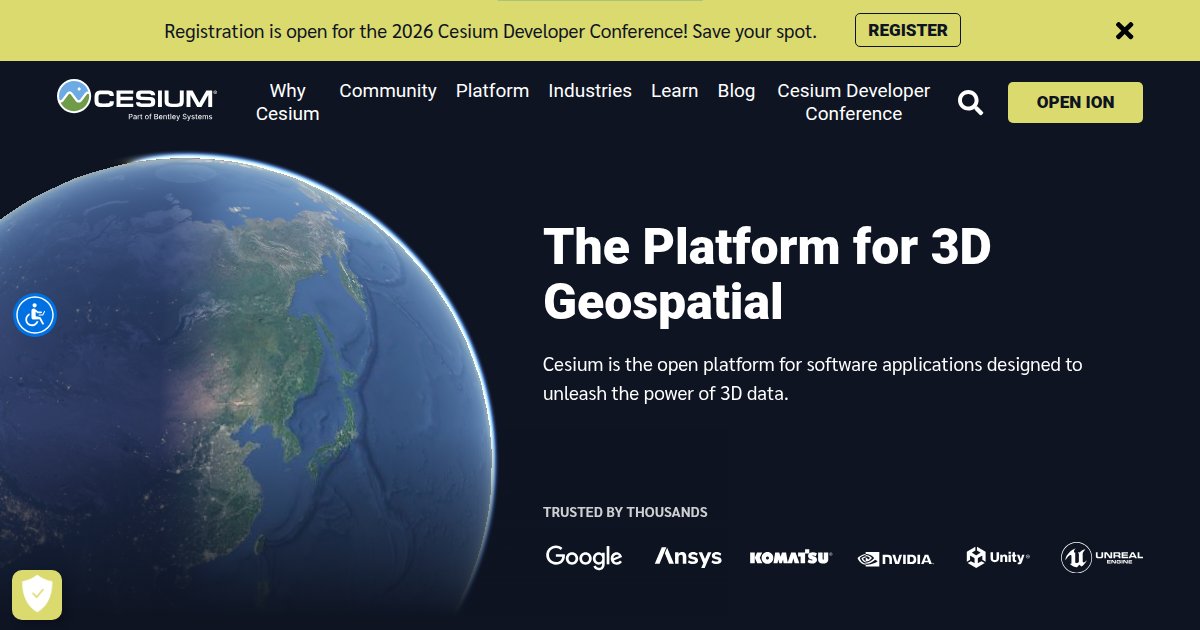The width and height of the screenshot is (1200, 630).
Task: Open the Platform menu
Action: coord(492,91)
